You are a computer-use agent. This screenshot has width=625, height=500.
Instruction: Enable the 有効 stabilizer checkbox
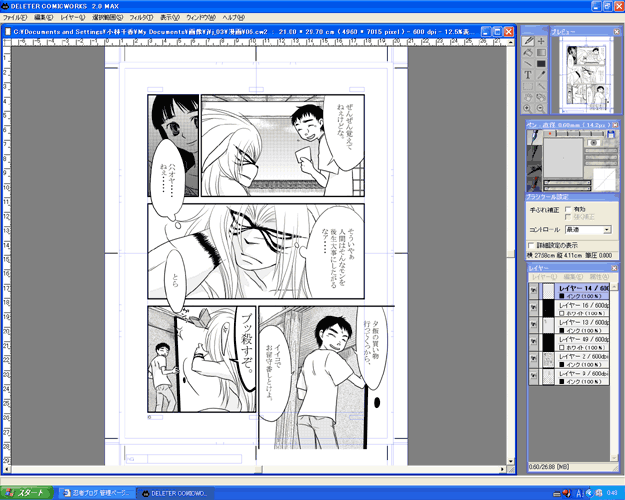pos(568,209)
